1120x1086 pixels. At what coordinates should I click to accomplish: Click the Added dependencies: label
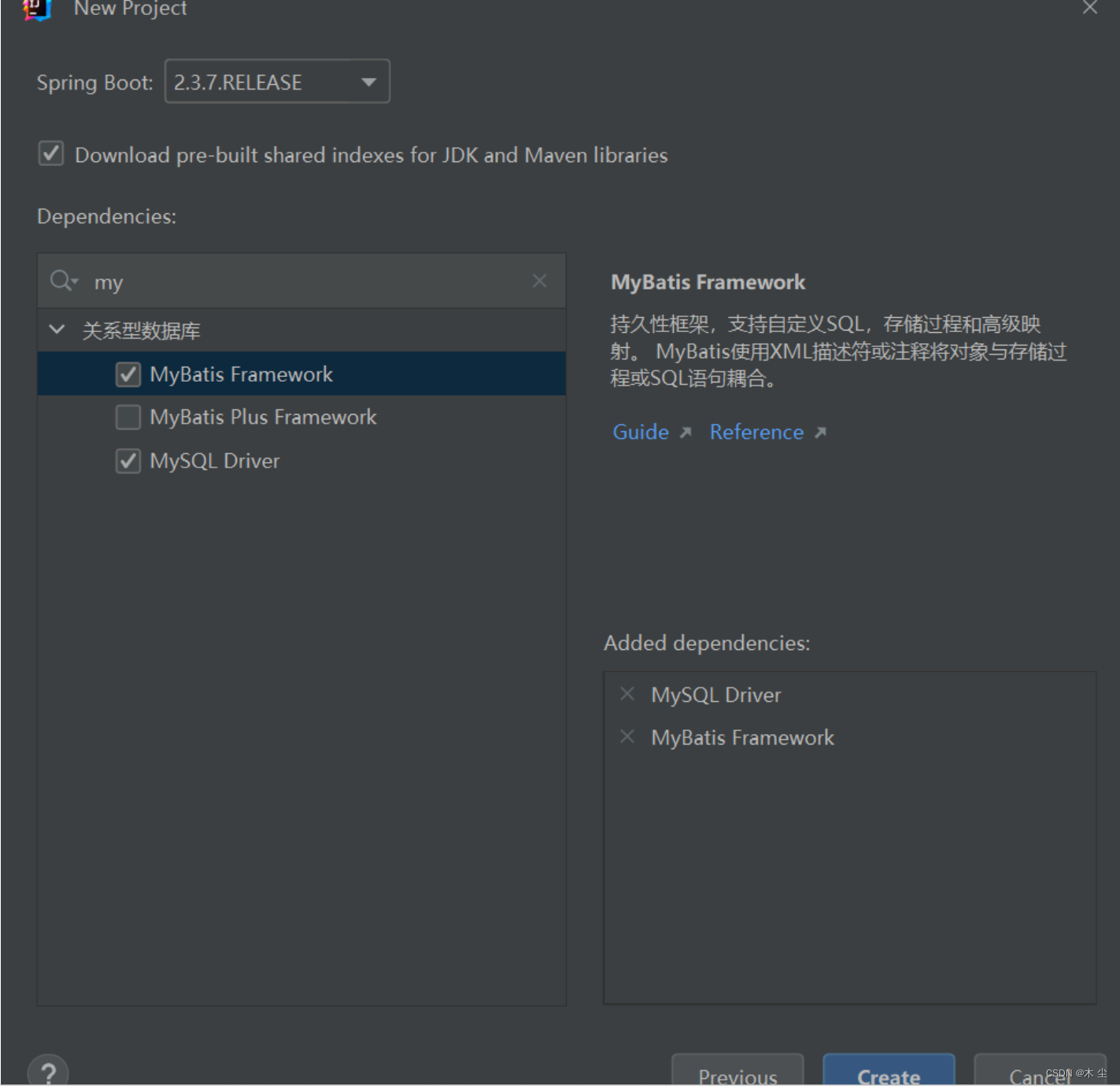point(707,643)
